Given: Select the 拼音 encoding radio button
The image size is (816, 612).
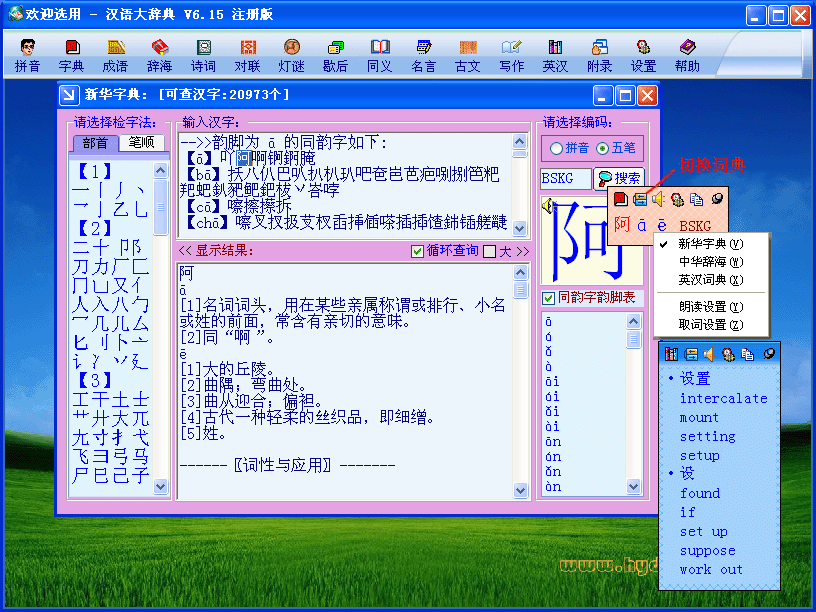Looking at the screenshot, I should pos(557,148).
